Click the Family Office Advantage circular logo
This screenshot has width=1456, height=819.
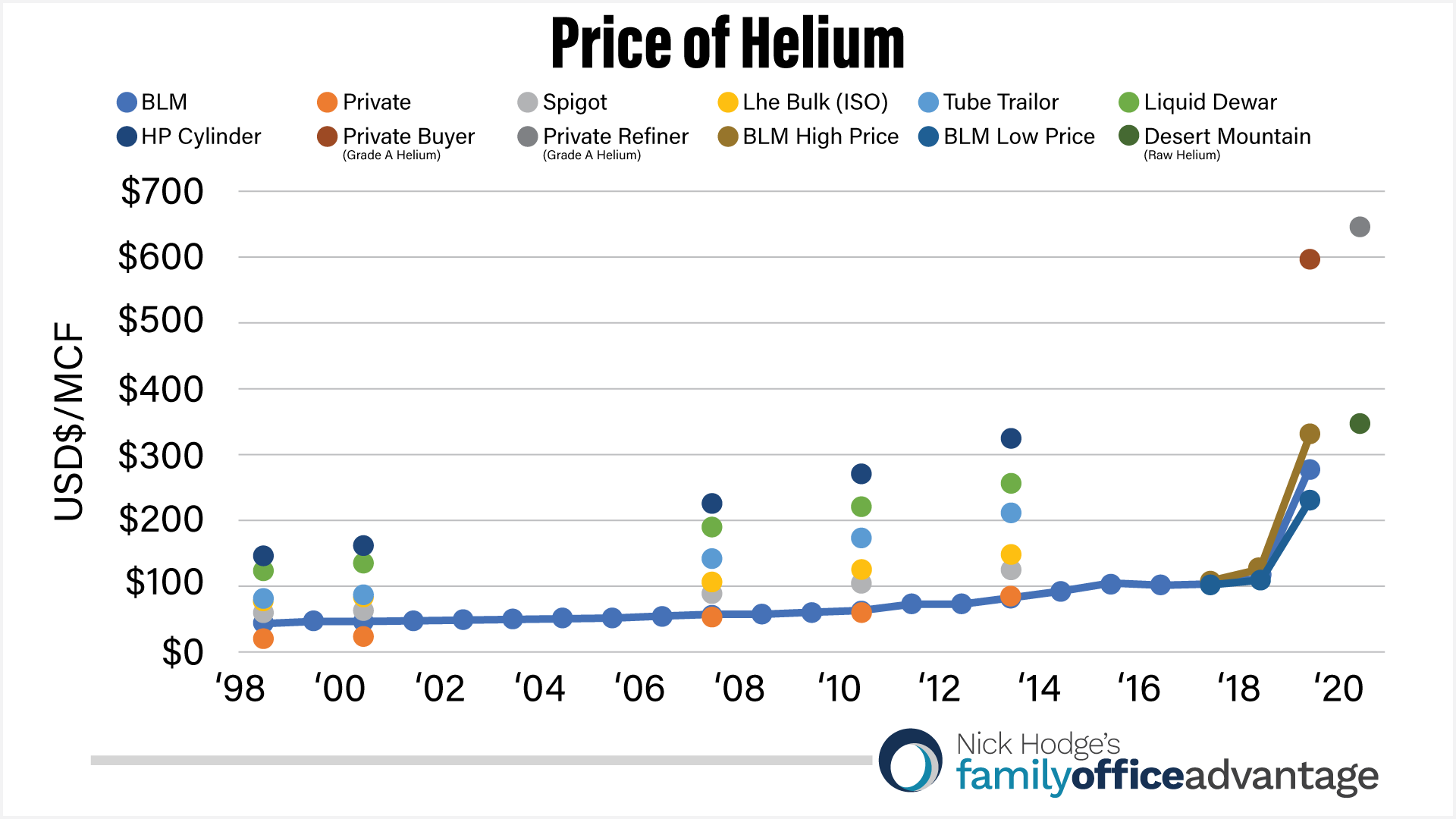point(911,760)
